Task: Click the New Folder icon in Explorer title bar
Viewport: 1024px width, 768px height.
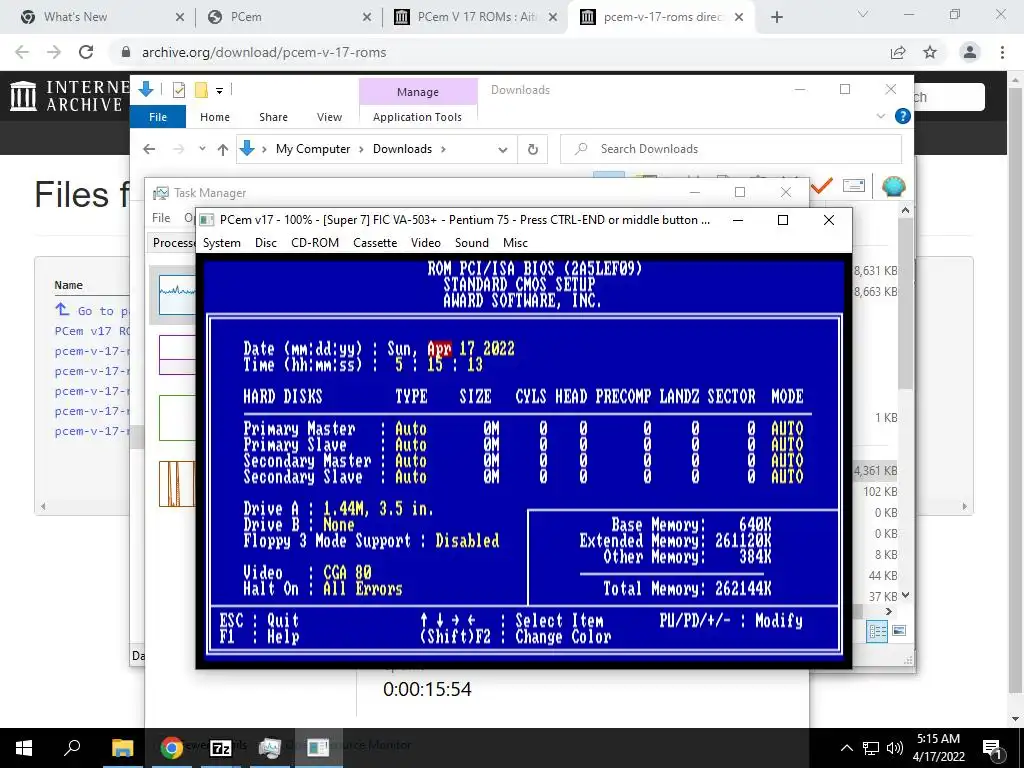Action: (x=201, y=90)
